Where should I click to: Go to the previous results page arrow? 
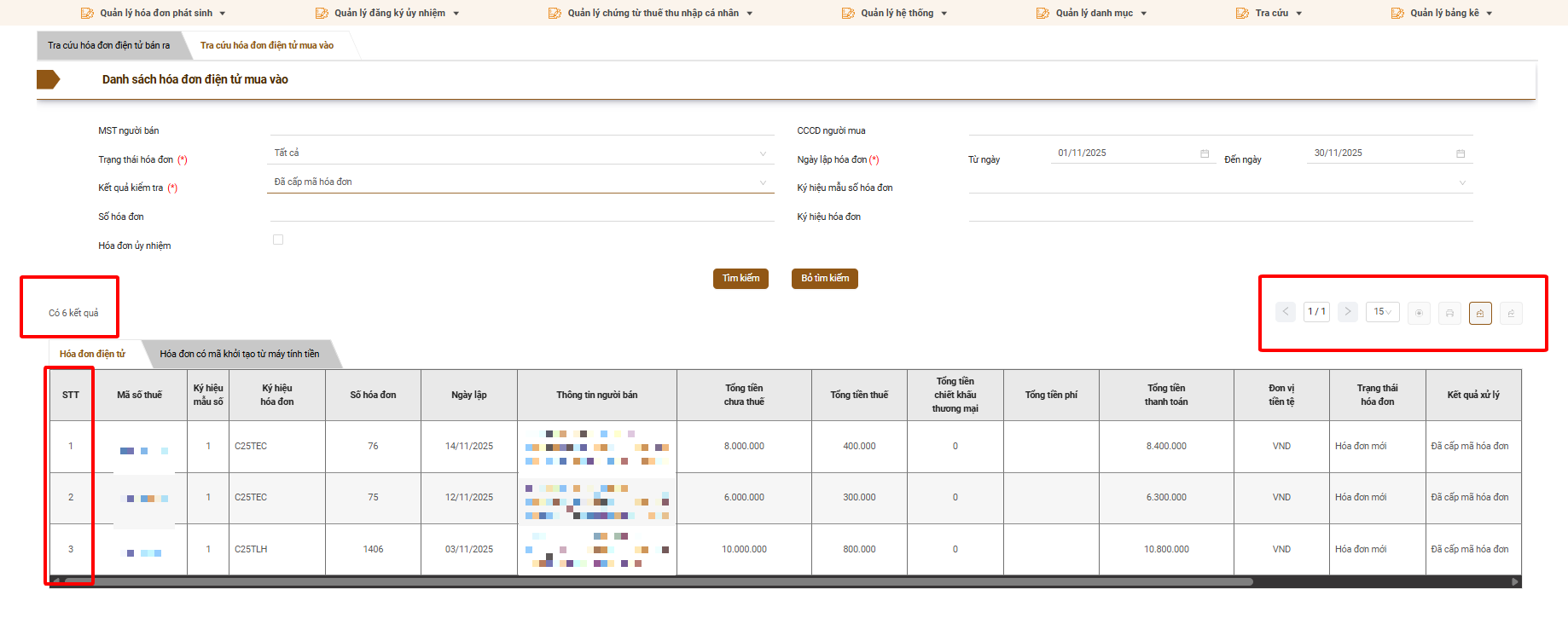(x=1286, y=312)
